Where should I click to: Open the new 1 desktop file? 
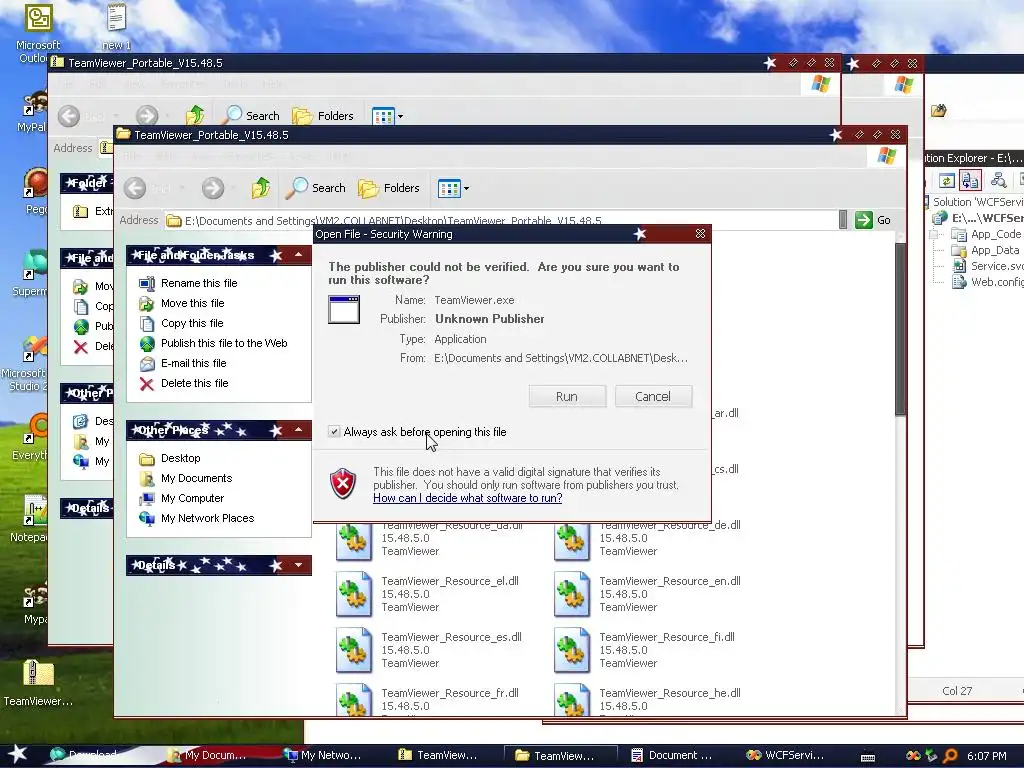[116, 26]
